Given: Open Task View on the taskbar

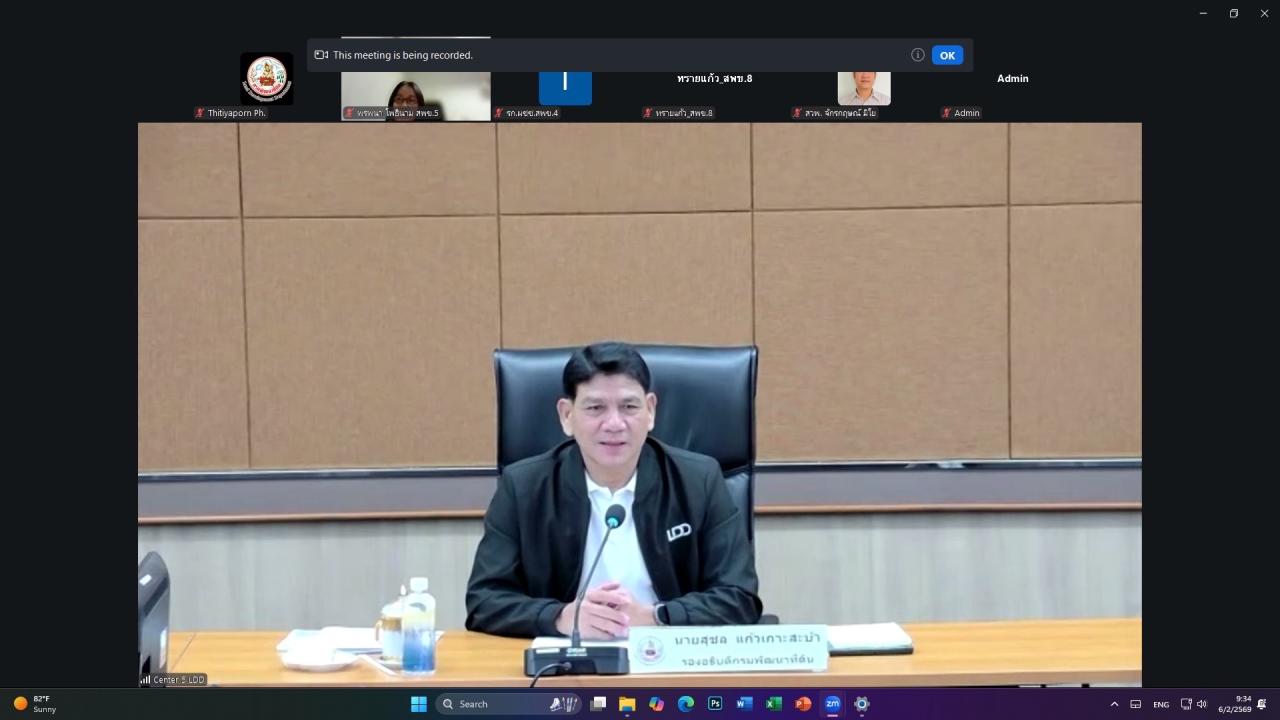Looking at the screenshot, I should [598, 704].
